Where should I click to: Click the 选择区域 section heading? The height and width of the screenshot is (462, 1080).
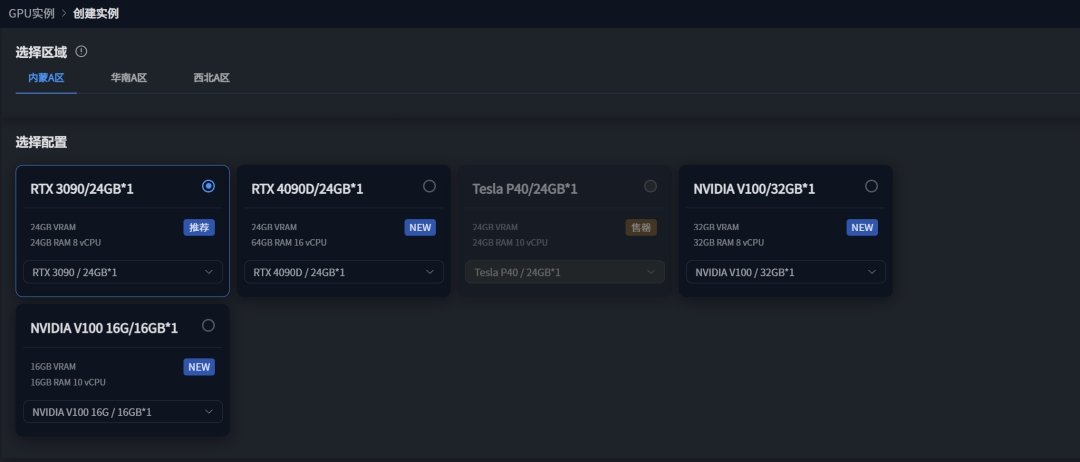pos(41,52)
